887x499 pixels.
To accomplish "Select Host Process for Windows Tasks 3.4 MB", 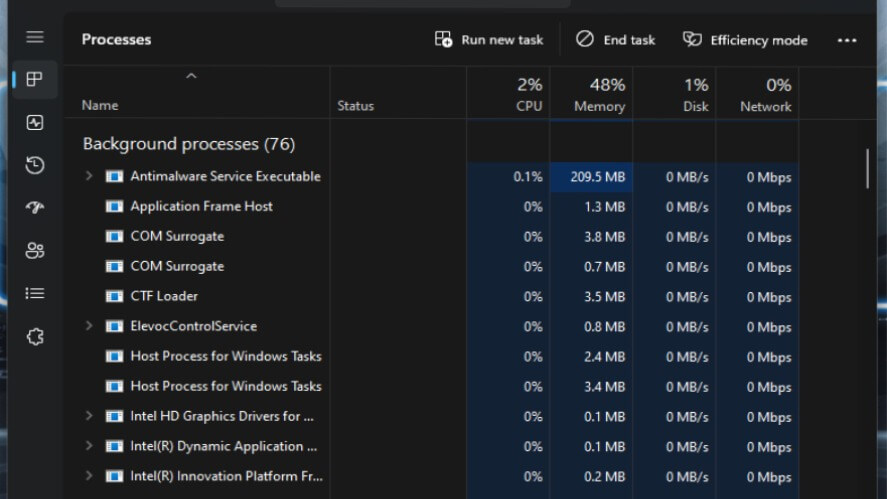I will point(431,386).
